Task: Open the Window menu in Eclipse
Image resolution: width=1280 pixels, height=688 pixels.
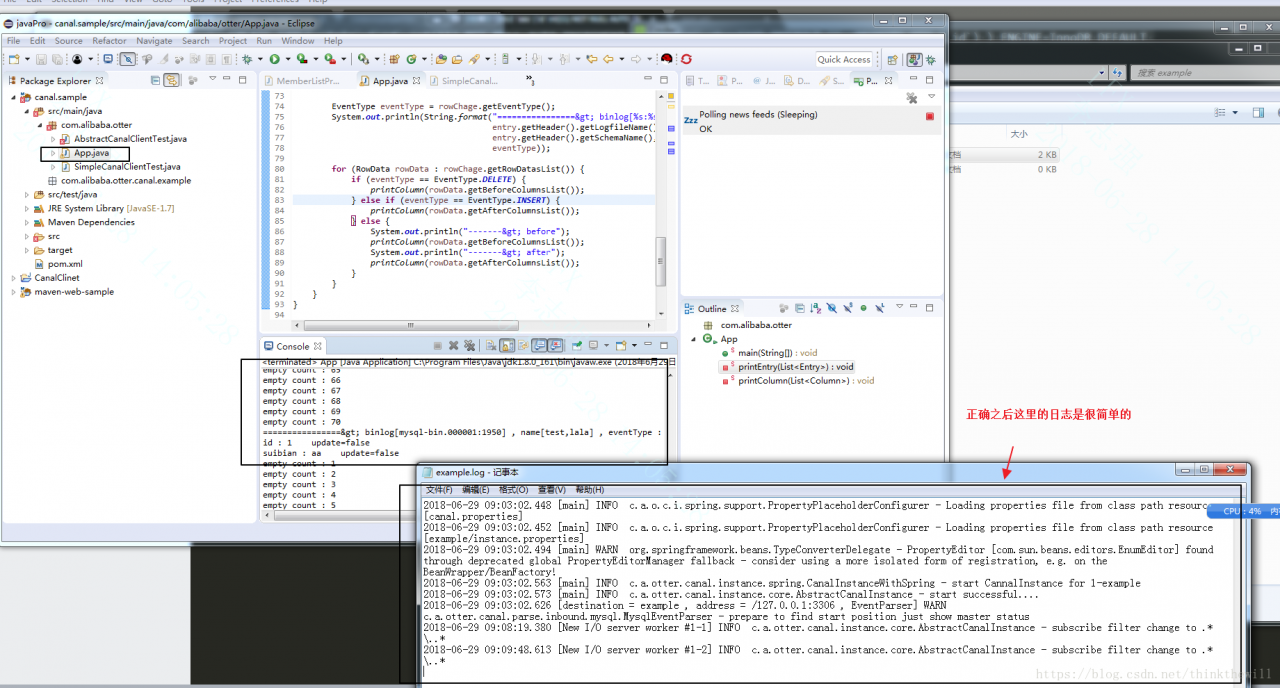Action: pos(298,41)
